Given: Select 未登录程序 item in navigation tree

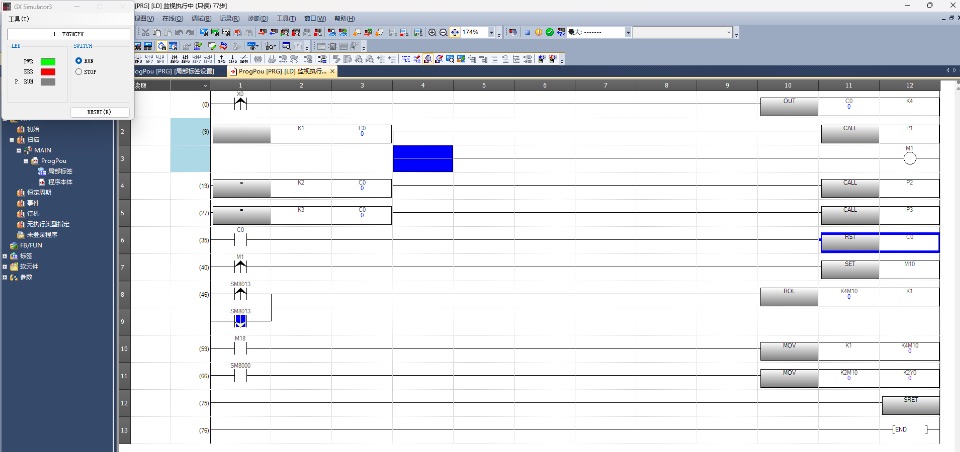Looking at the screenshot, I should click(x=41, y=235).
